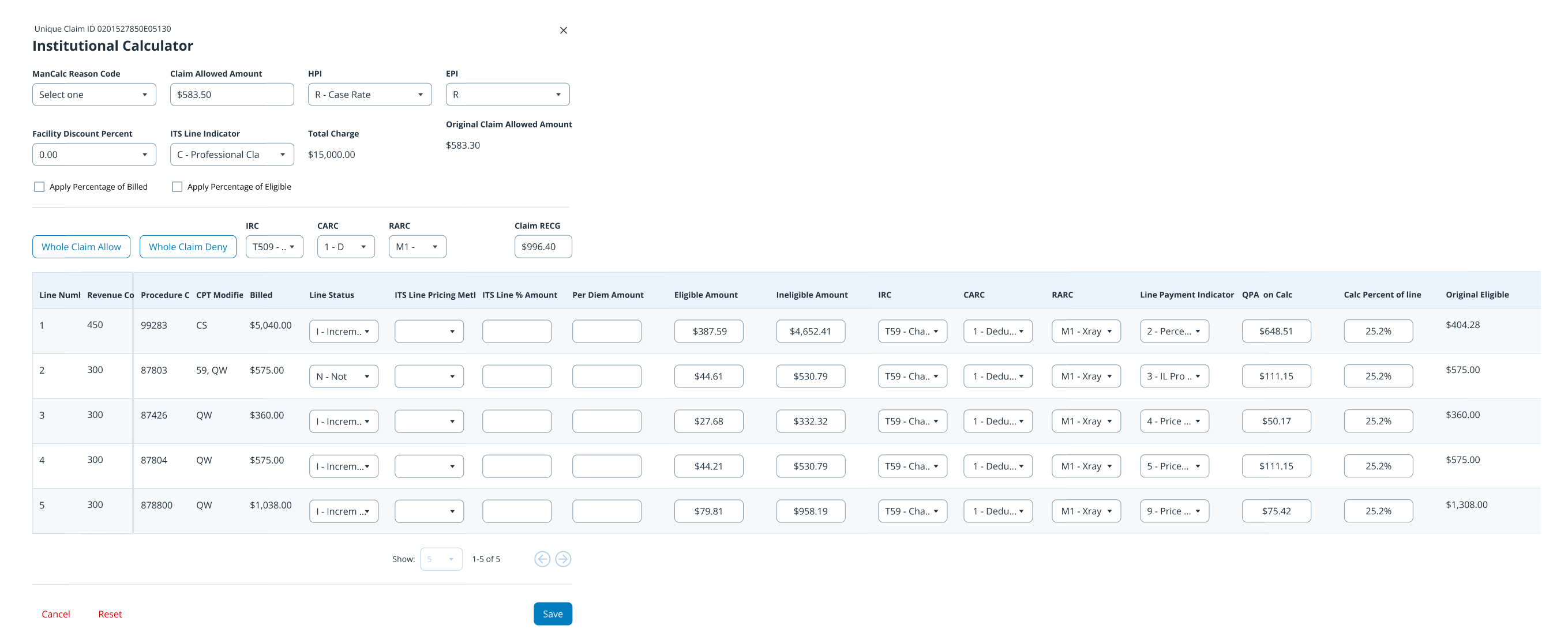Click Unique Claim ID text
This screenshot has width=1568, height=644.
[103, 29]
